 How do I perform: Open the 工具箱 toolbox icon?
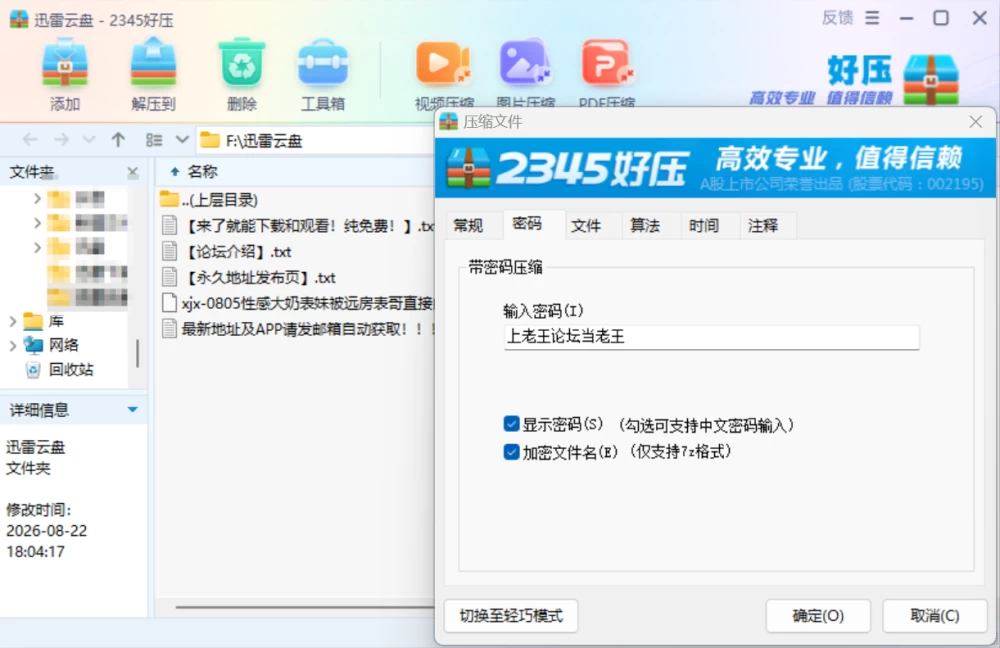(323, 74)
